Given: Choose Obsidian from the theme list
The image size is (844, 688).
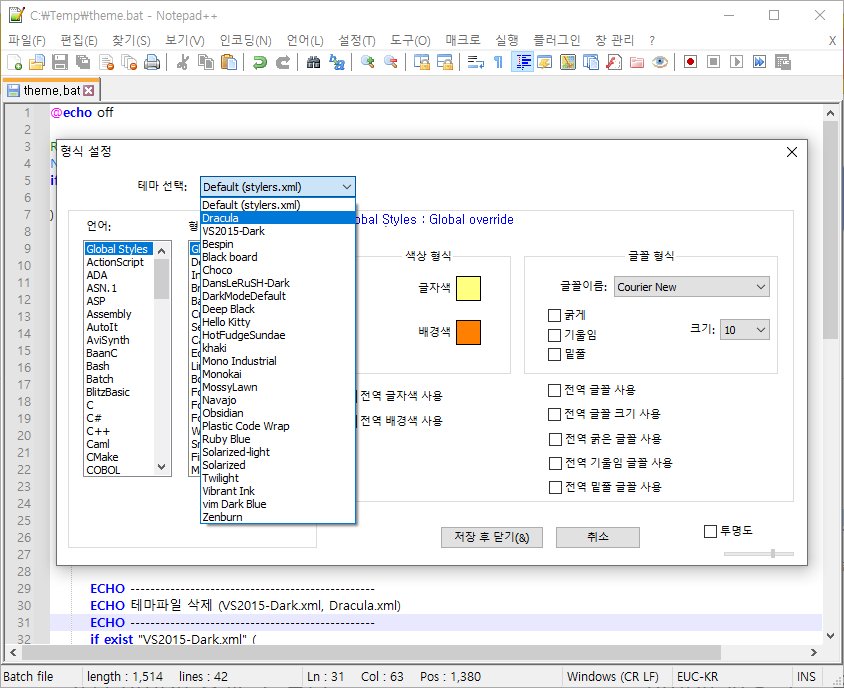Looking at the screenshot, I should 278,413.
